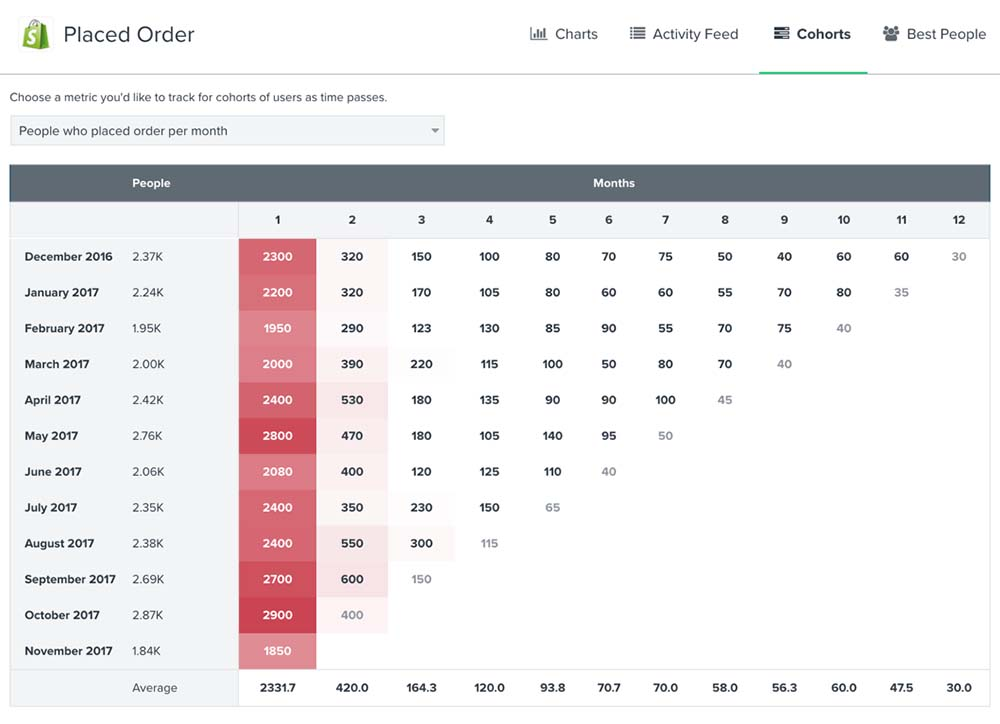Click the 35 cell in January 2017 row
This screenshot has height=724, width=1000.
click(901, 292)
